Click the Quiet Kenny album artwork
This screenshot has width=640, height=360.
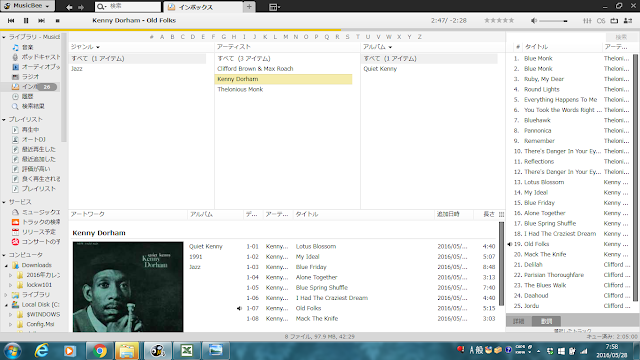(x=128, y=287)
